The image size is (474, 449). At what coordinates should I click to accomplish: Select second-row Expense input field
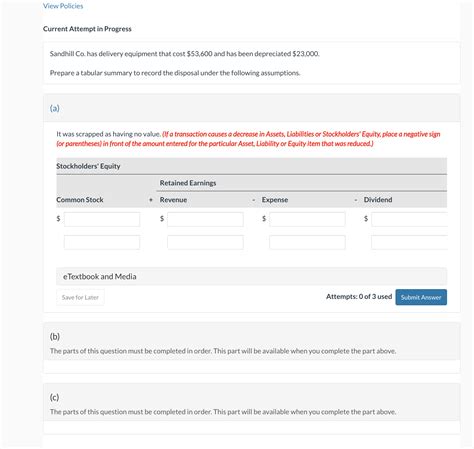click(x=307, y=242)
